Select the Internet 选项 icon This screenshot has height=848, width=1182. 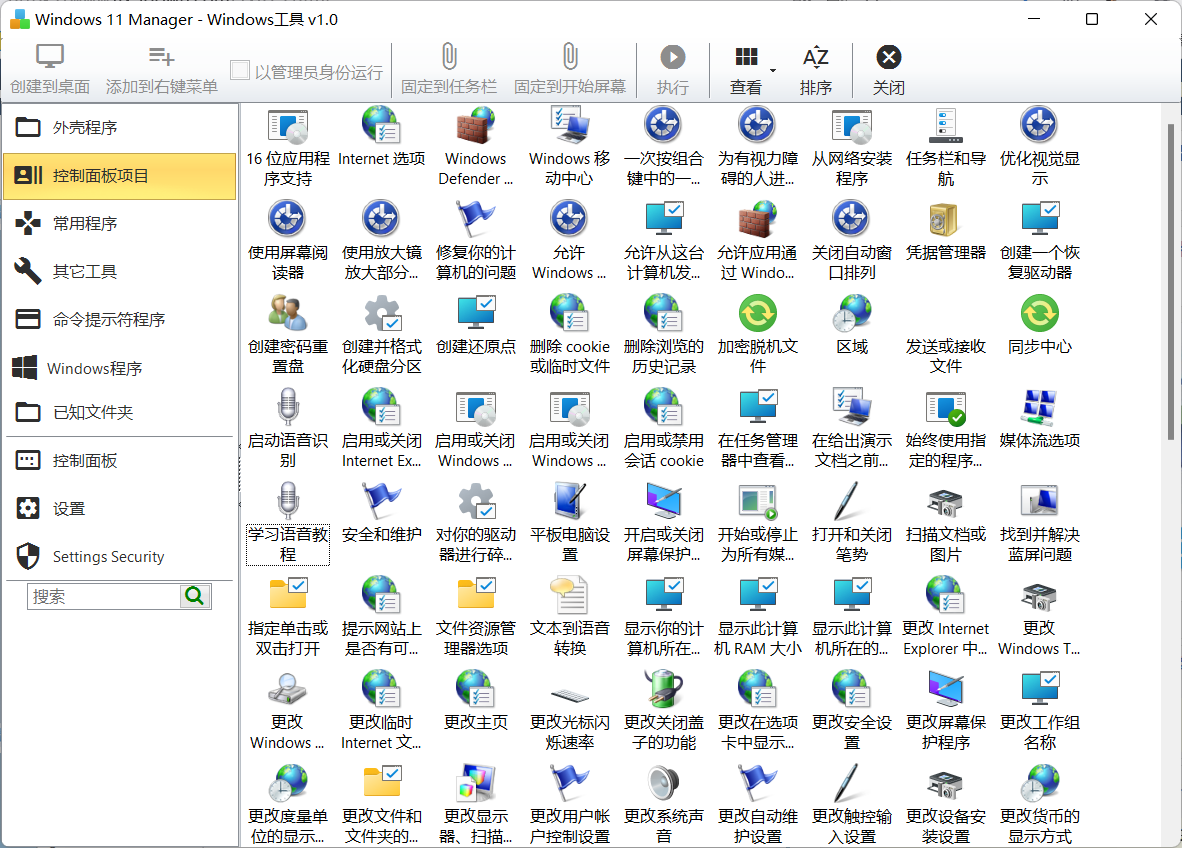click(381, 126)
